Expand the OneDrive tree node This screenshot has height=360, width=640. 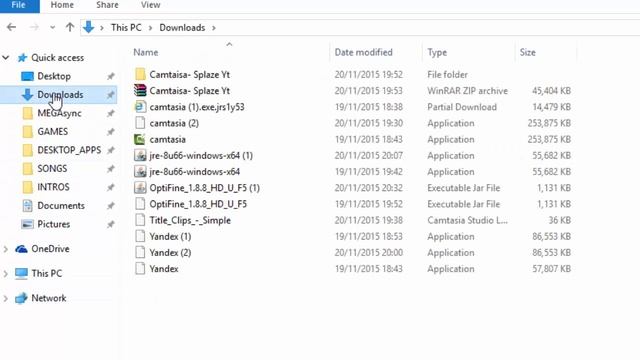point(6,249)
